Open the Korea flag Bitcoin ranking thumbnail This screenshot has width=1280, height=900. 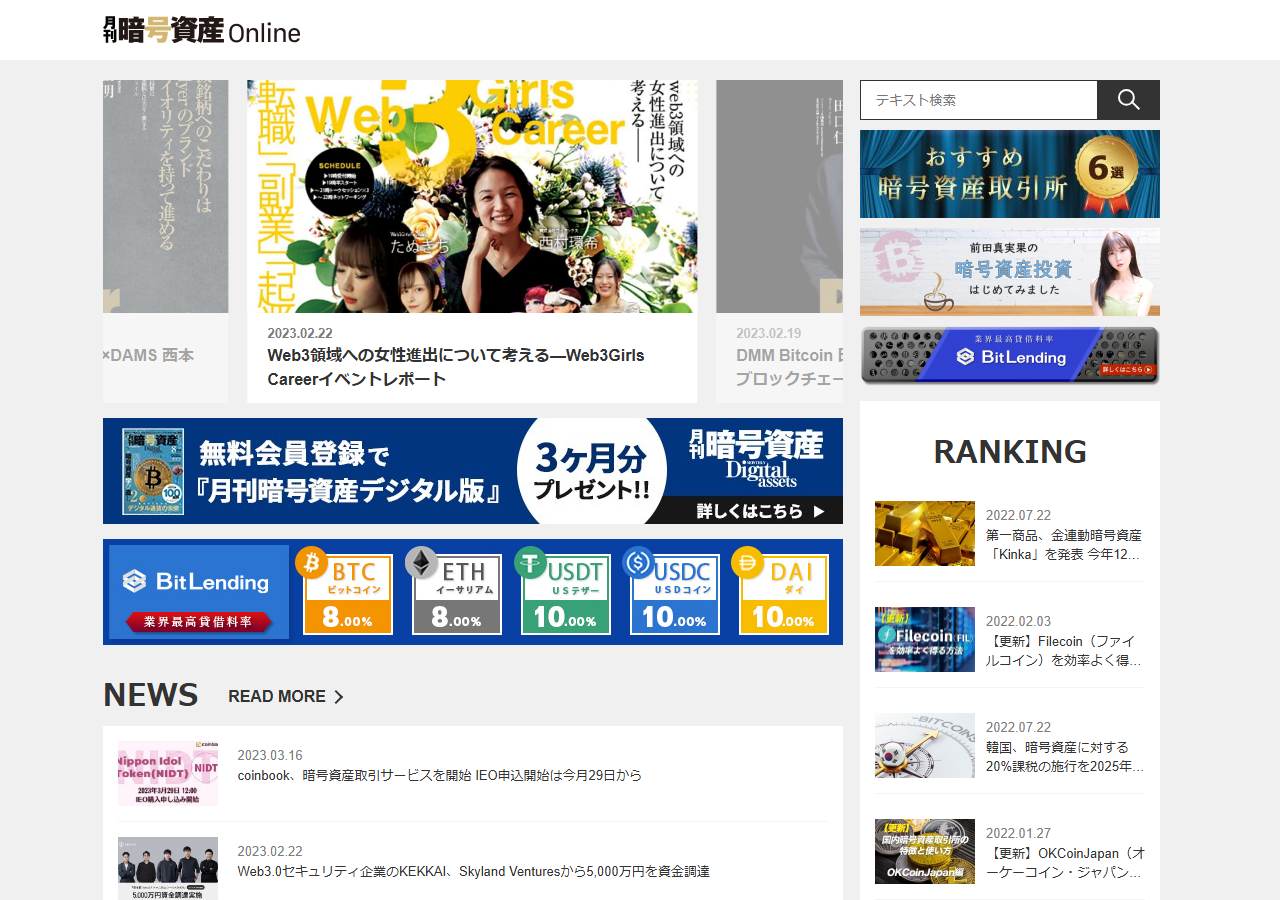925,745
